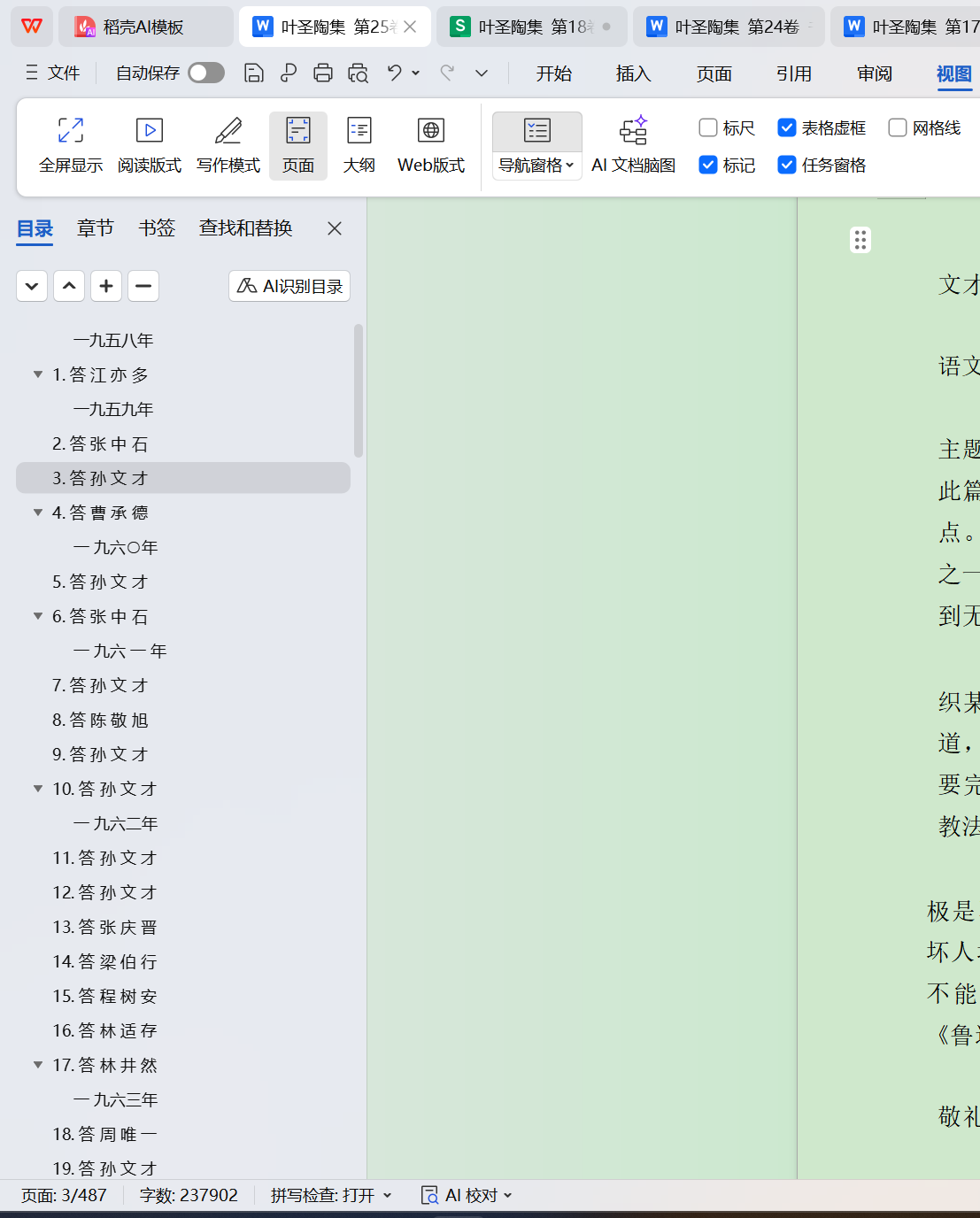Open the undo history dropdown arrow
The height and width of the screenshot is (1218, 980).
416,73
